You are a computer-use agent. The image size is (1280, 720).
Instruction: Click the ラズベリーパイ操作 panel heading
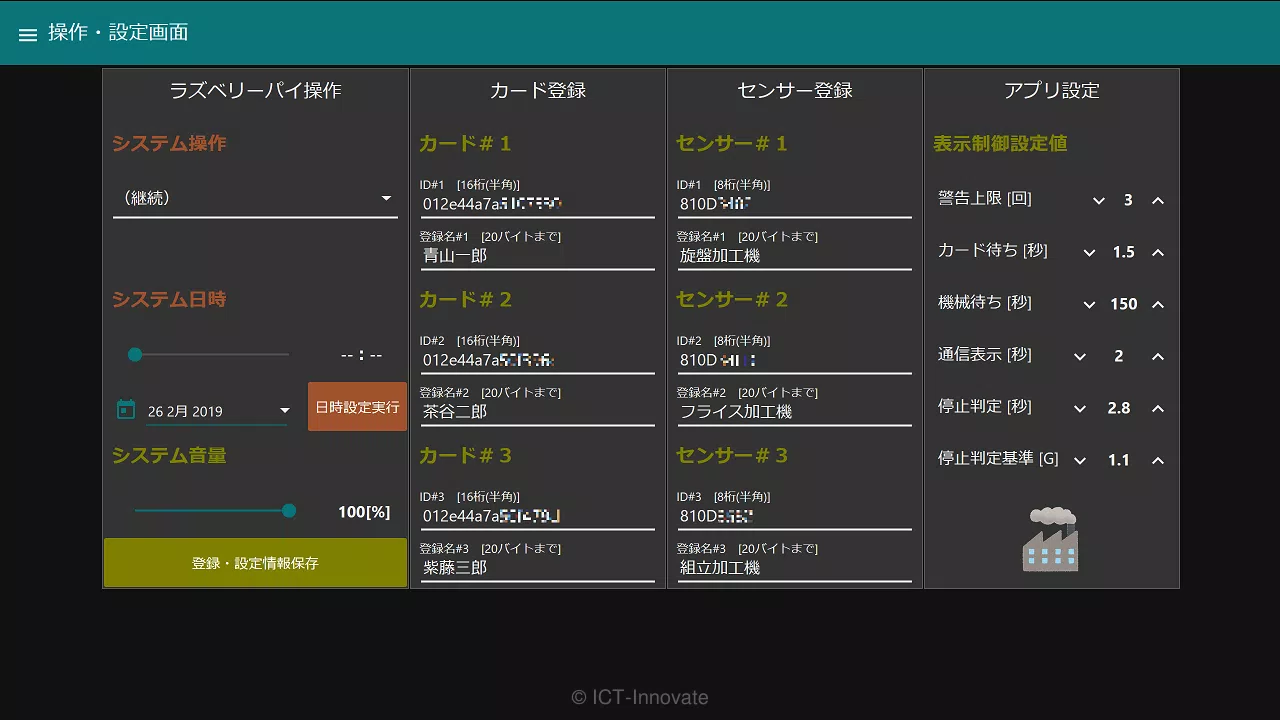[x=255, y=91]
